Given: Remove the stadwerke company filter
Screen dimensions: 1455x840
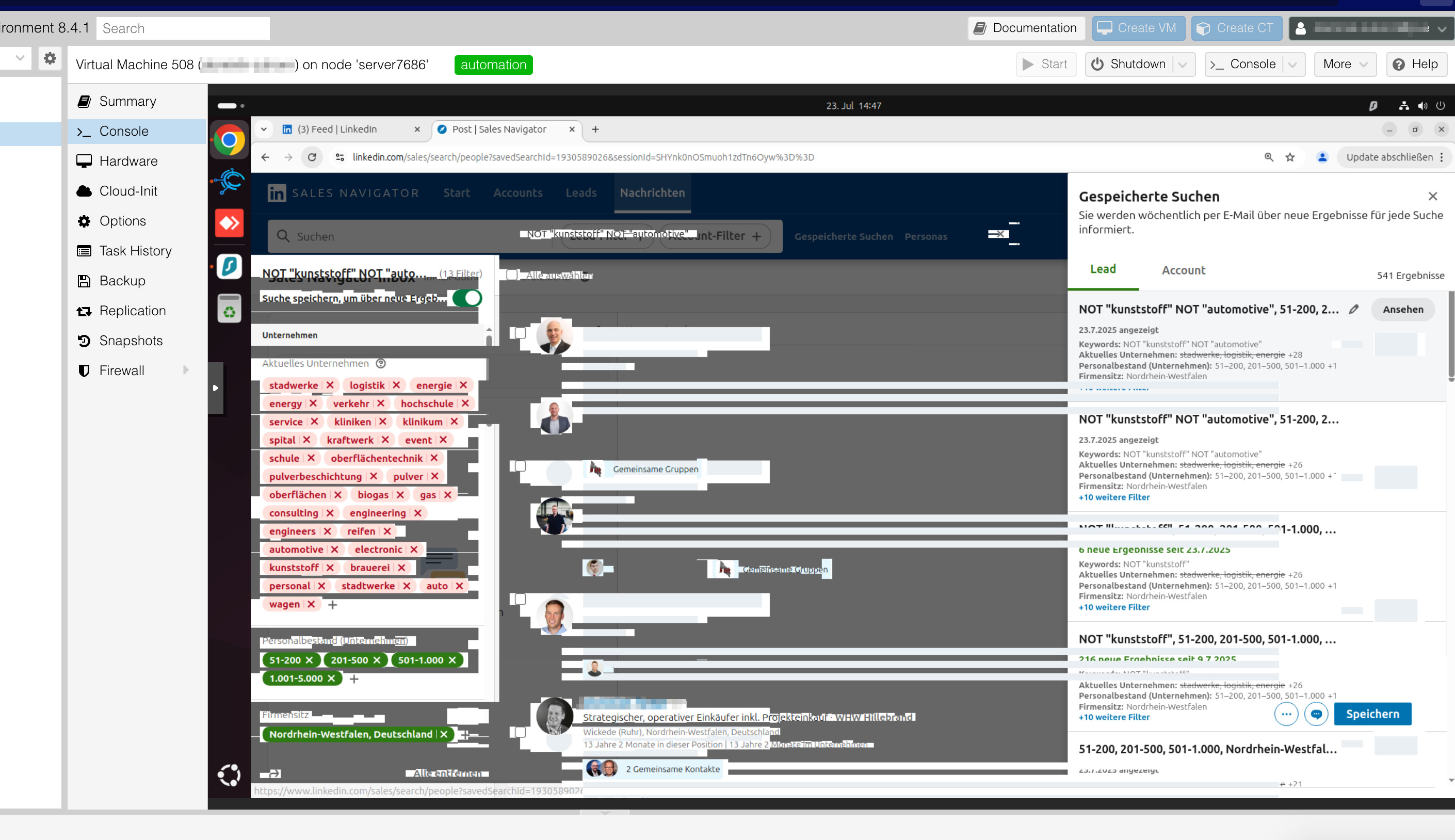Looking at the screenshot, I should [330, 385].
